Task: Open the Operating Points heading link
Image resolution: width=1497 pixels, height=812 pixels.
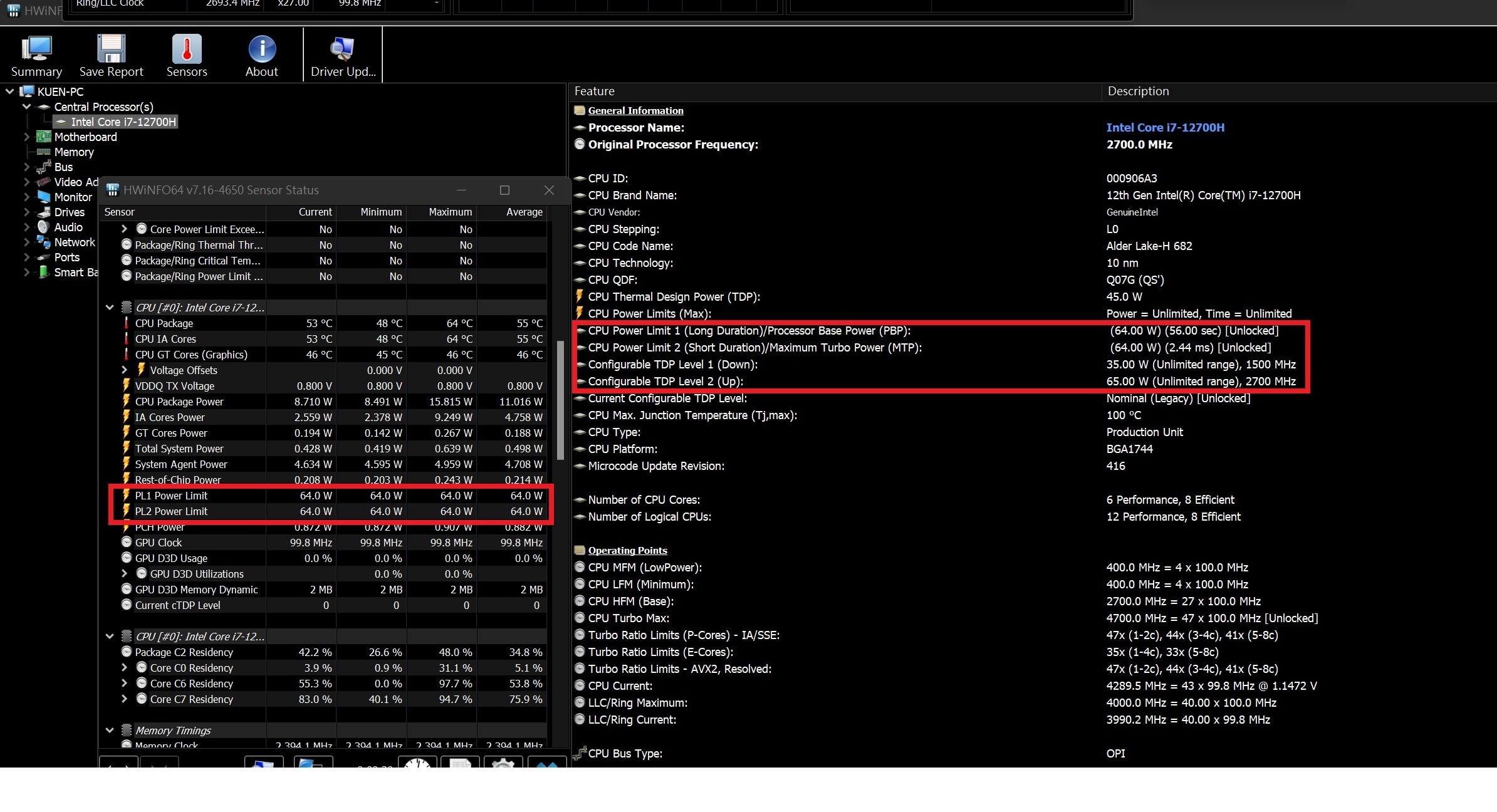Action: coord(627,550)
